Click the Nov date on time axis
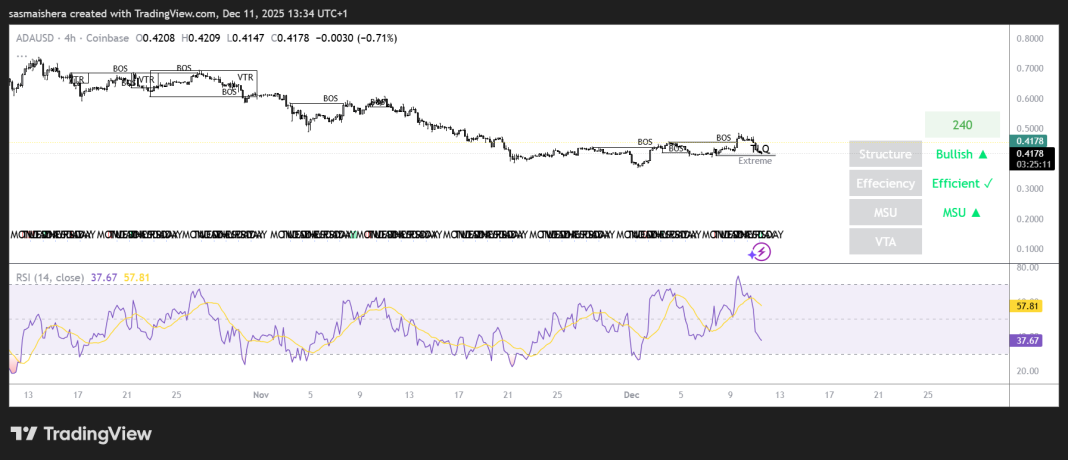The height and width of the screenshot is (460, 1068). click(260, 395)
